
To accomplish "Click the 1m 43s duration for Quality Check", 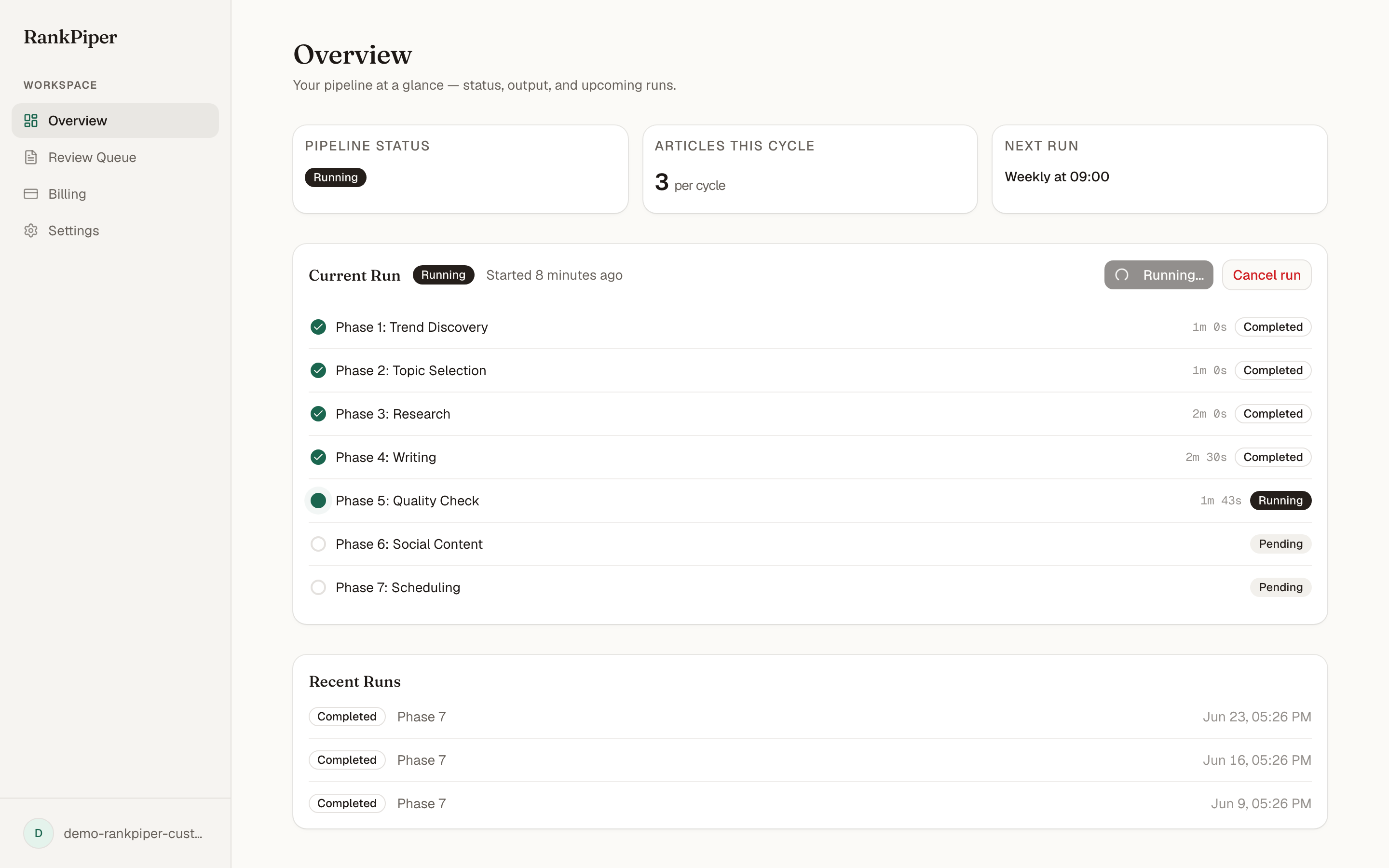I will 1221,501.
